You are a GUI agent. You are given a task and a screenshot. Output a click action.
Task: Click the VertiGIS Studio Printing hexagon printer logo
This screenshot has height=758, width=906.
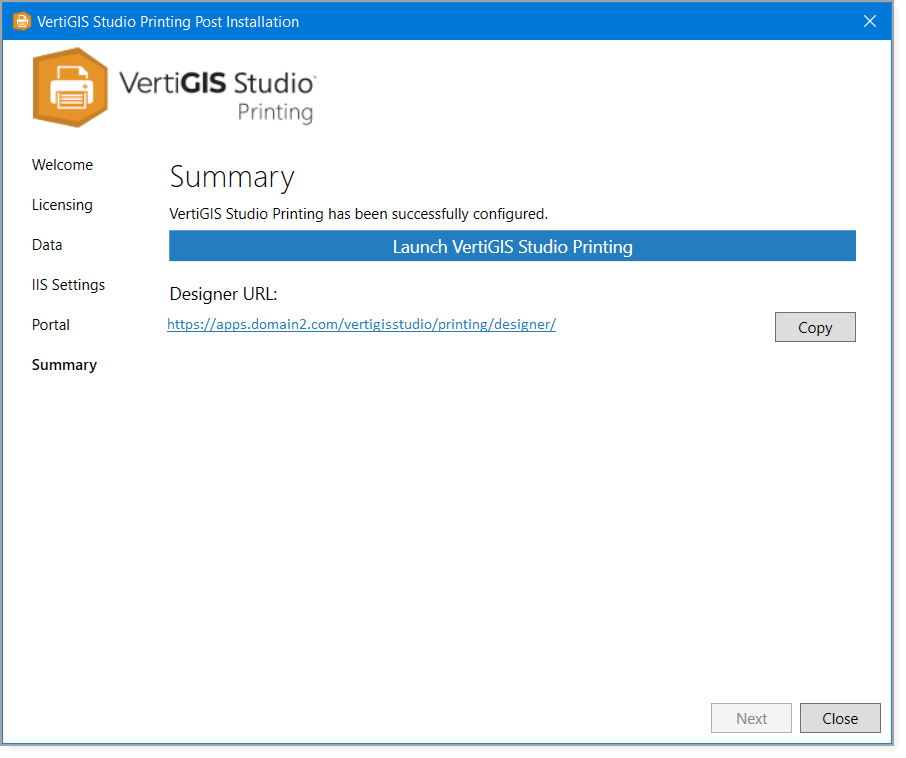[x=70, y=88]
